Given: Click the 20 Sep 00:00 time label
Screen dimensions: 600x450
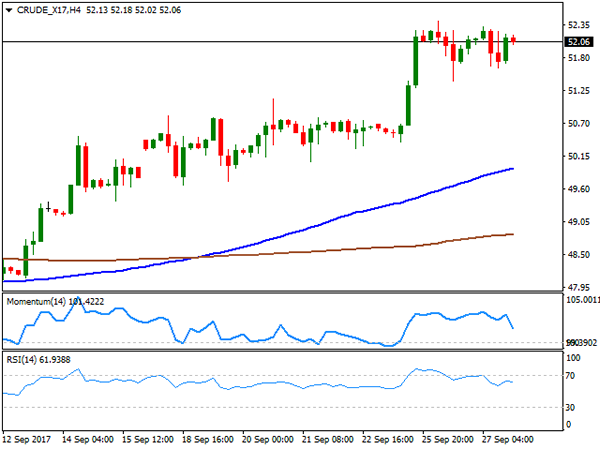Looking at the screenshot, I should coord(268,440).
